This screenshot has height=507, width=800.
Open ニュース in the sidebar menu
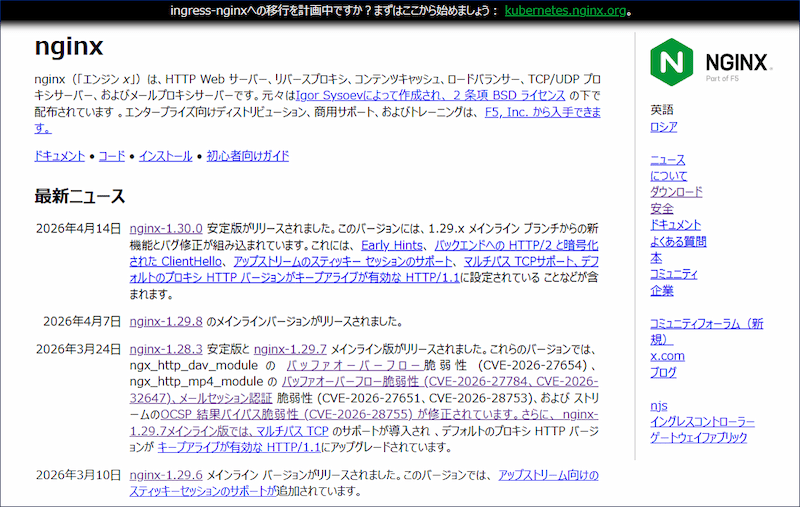coord(667,160)
